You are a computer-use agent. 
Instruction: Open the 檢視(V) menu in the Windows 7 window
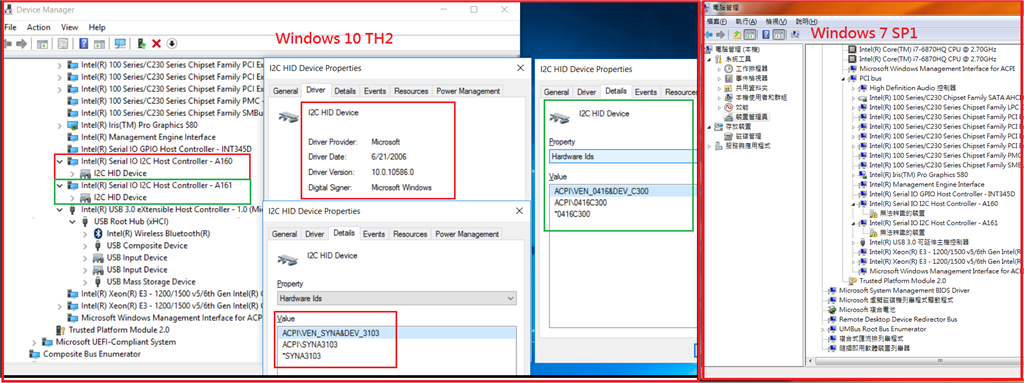coord(776,22)
